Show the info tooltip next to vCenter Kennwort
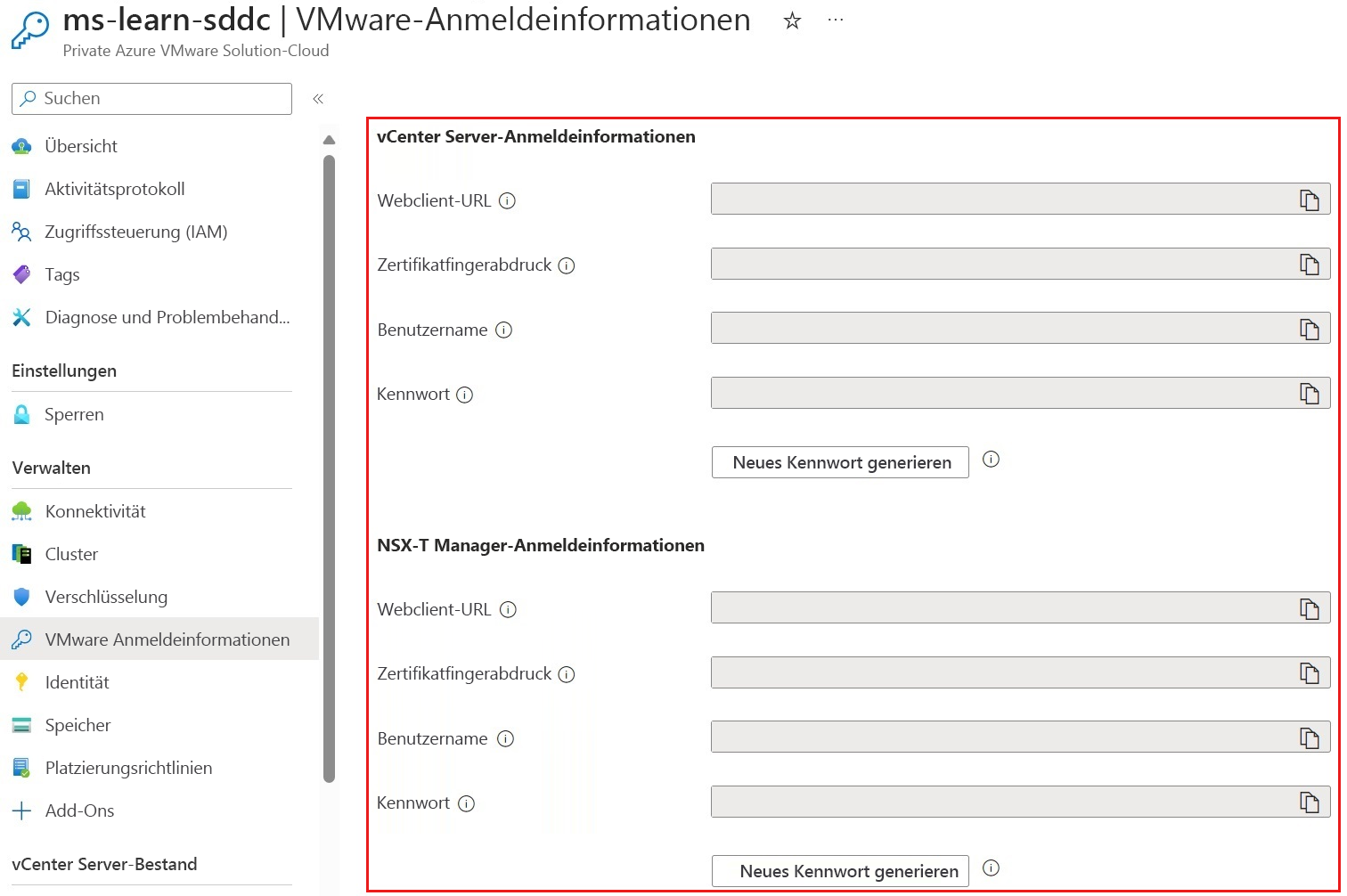This screenshot has height=896, width=1347. (x=464, y=395)
